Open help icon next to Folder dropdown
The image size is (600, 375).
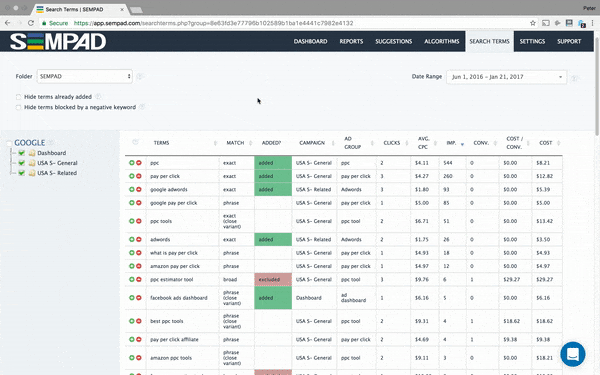pos(140,77)
